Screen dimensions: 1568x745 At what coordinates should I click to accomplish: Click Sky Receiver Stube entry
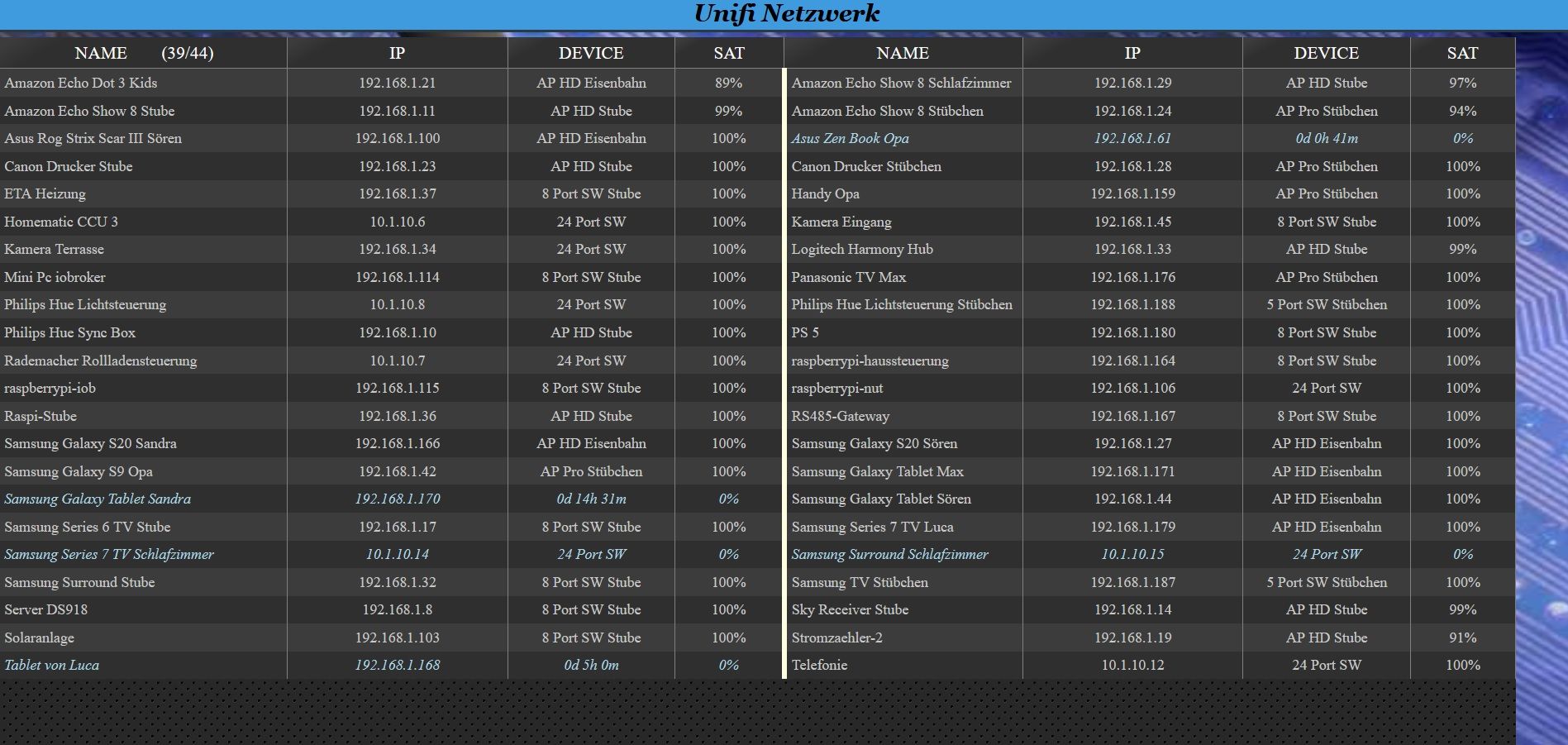pyautogui.click(x=850, y=609)
